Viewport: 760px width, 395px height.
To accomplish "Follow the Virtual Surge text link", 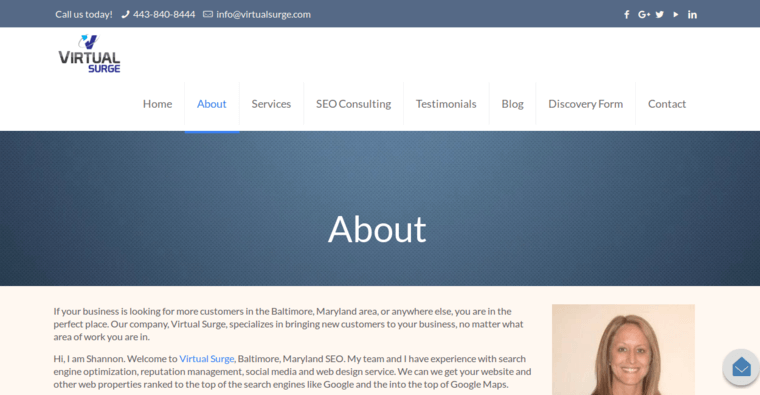I will [x=207, y=359].
